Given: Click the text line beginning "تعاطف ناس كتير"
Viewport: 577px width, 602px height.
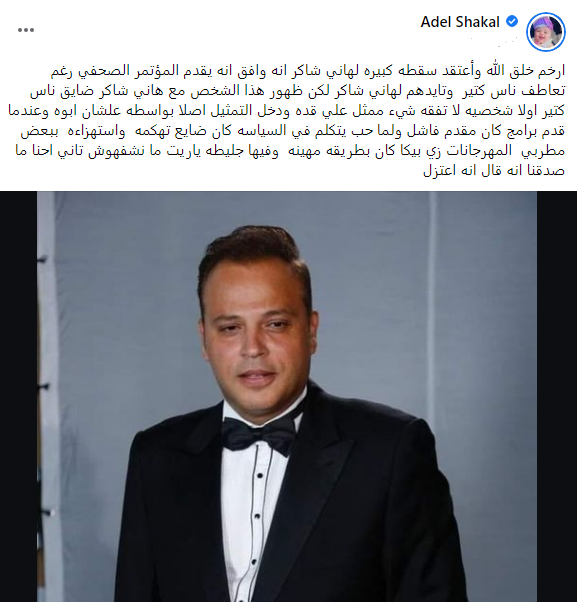Looking at the screenshot, I should [x=298, y=91].
